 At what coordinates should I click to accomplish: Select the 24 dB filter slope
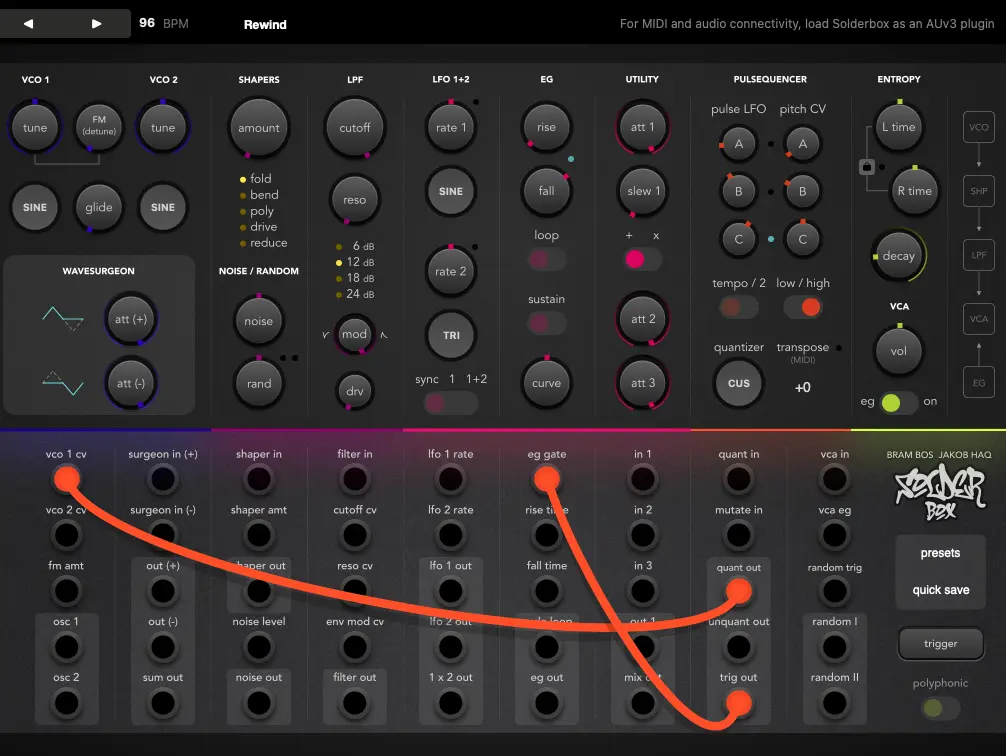(x=355, y=294)
